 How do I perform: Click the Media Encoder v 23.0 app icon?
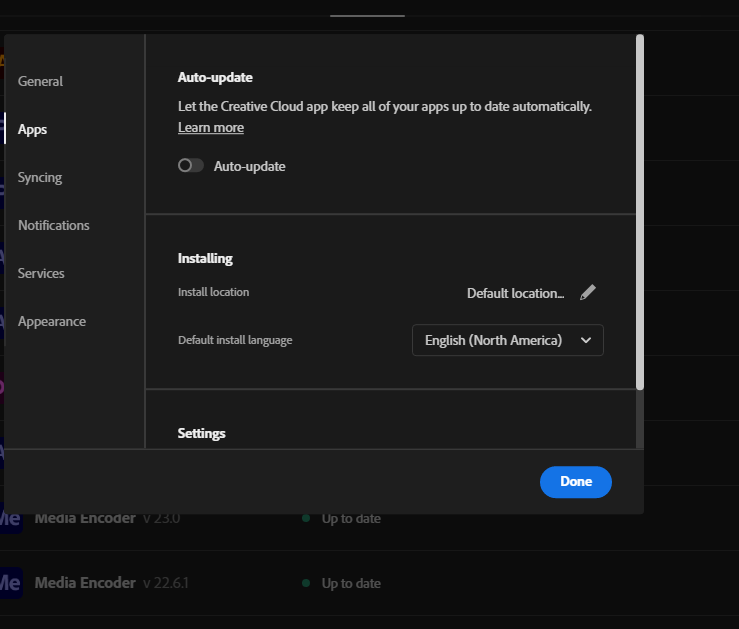pos(10,518)
